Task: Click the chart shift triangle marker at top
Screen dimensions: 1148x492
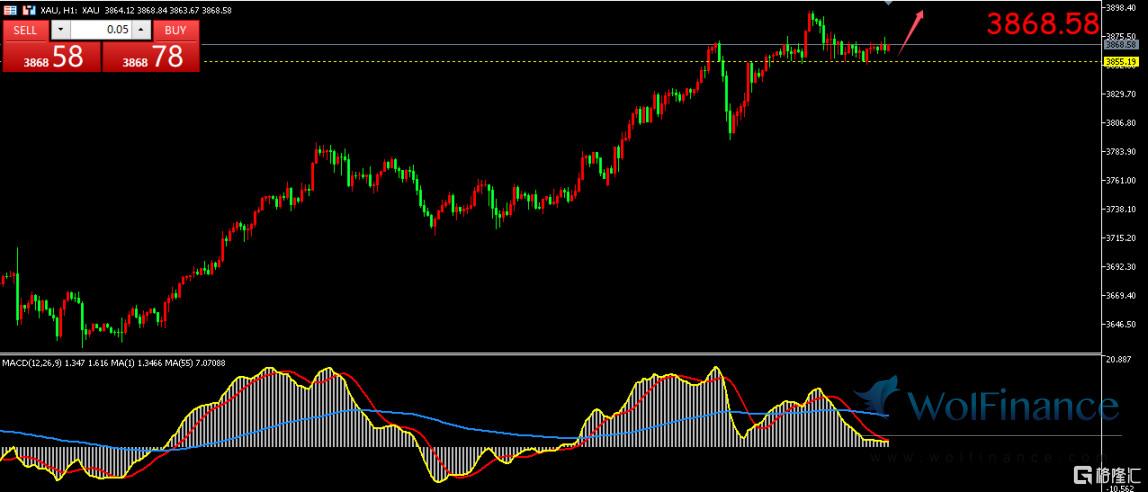Action: 886,4
